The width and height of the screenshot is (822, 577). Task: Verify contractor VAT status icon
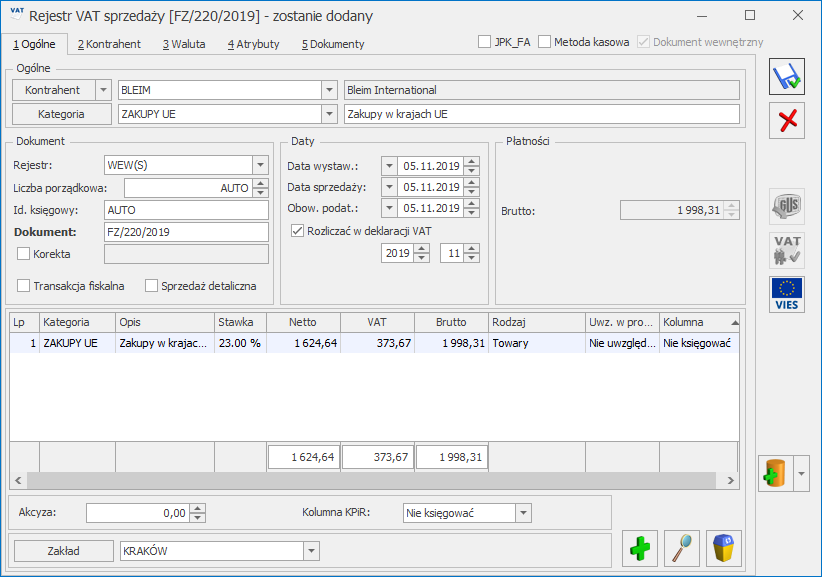point(786,250)
